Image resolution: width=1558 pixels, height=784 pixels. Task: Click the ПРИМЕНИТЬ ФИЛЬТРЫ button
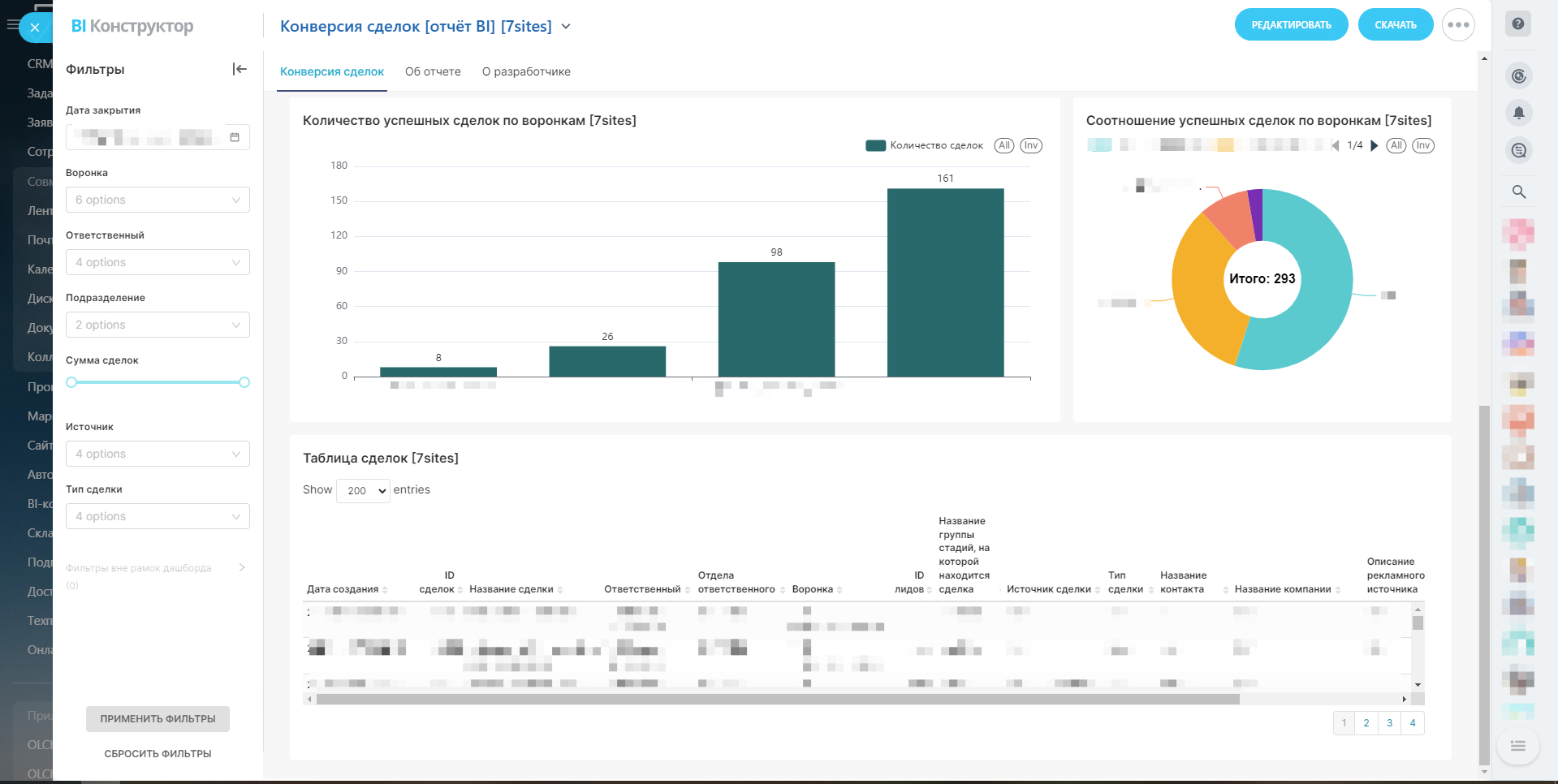pyautogui.click(x=158, y=719)
